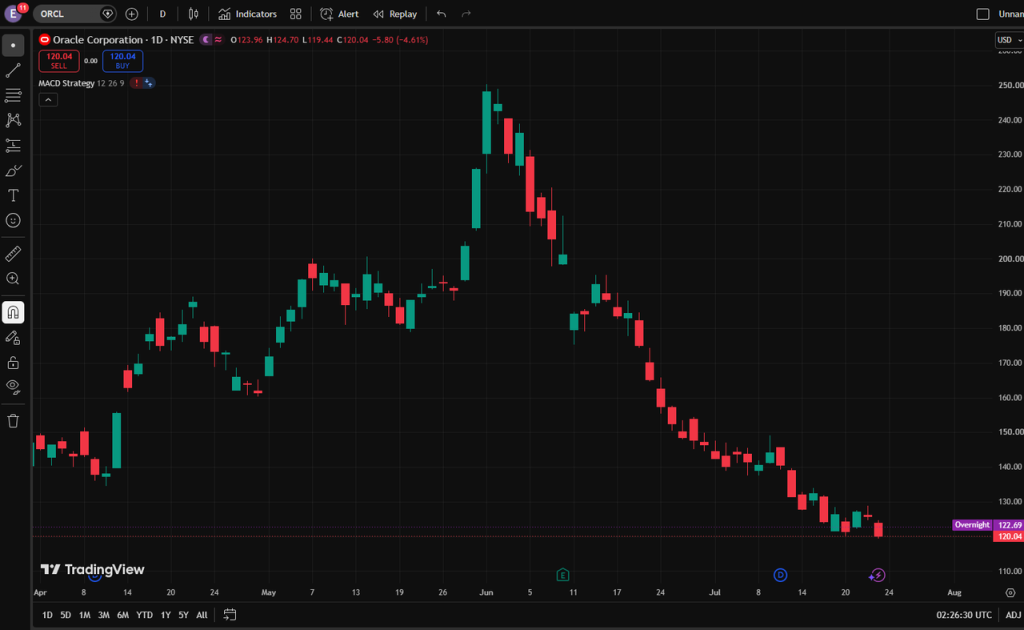Open the Fibonacci retracement tools

click(x=13, y=95)
